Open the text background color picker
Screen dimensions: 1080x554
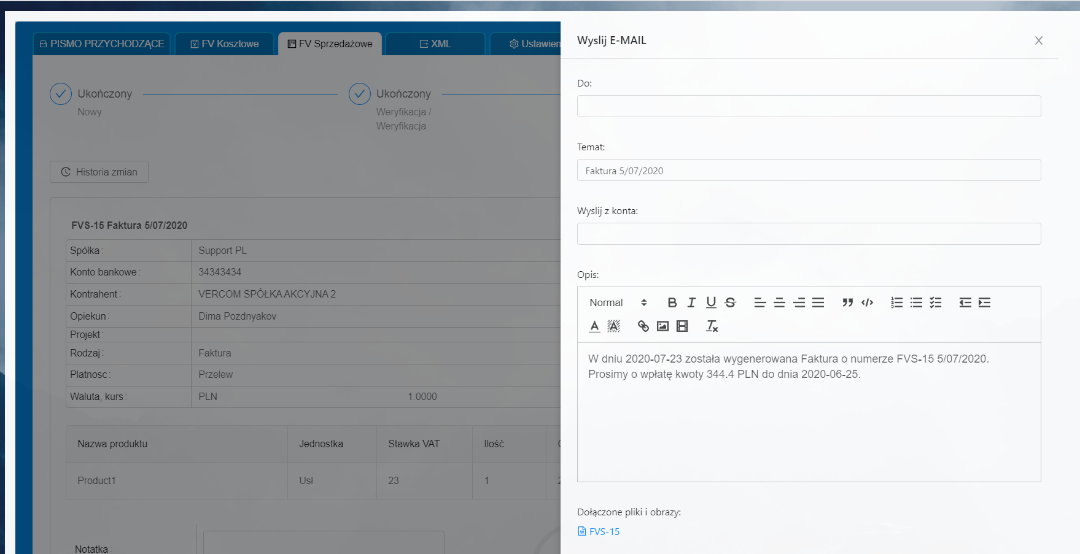click(614, 326)
